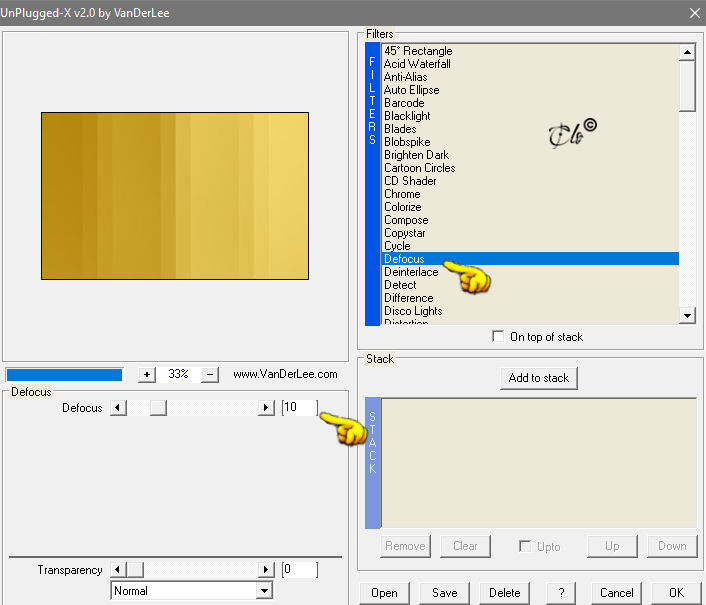
Task: Click the Defocus slider right arrow
Action: 266,408
